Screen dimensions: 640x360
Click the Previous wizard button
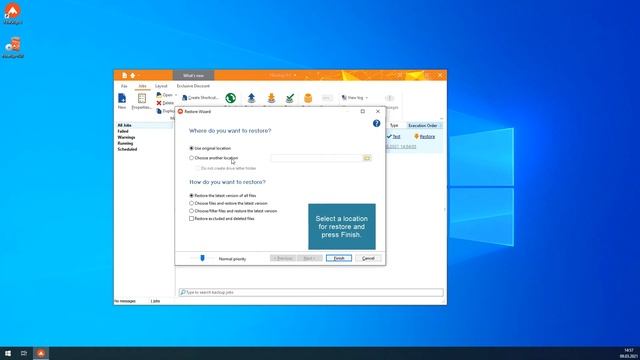pos(283,258)
